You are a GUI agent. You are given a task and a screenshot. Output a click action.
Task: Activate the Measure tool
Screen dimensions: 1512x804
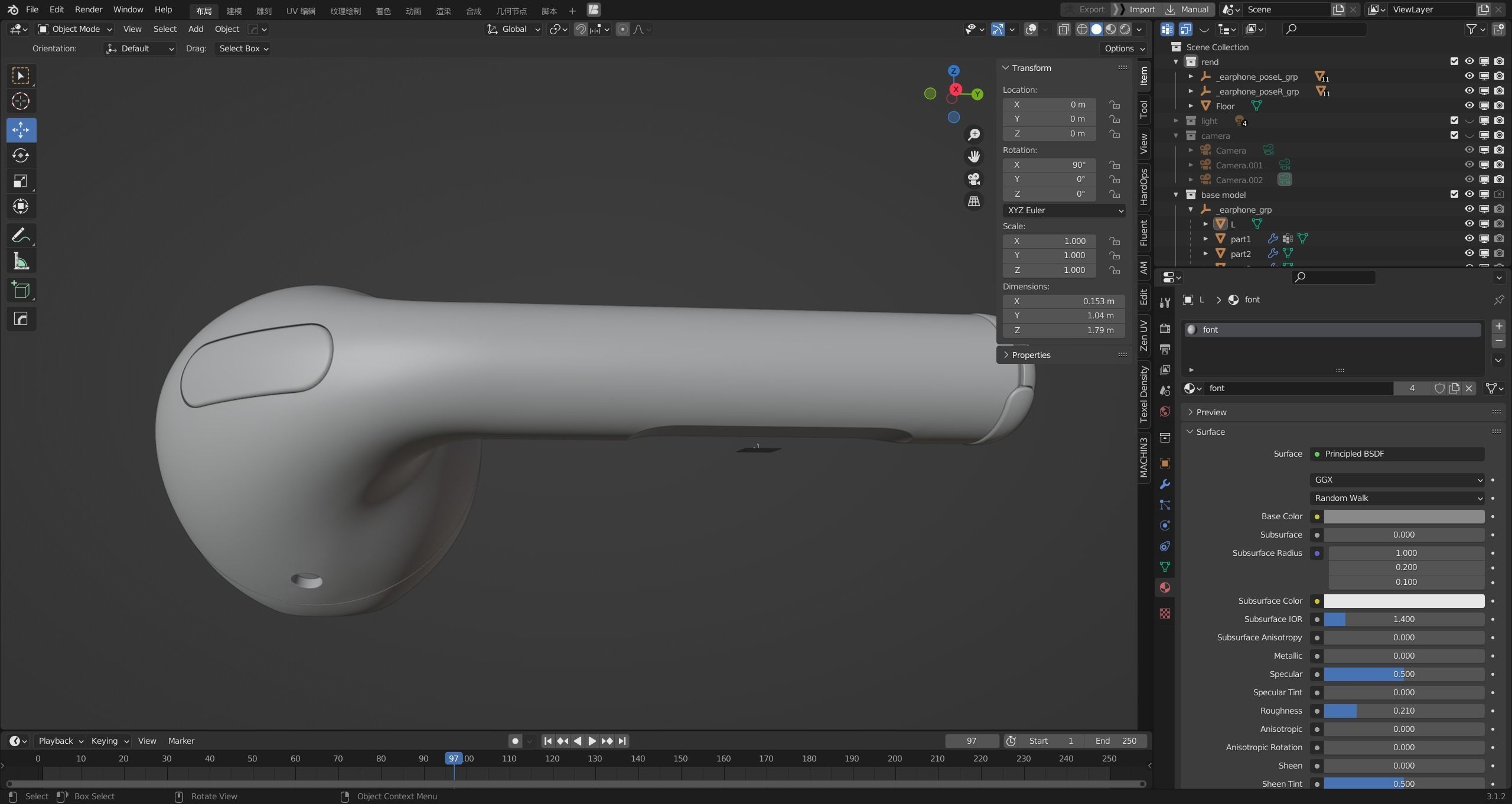pos(21,261)
